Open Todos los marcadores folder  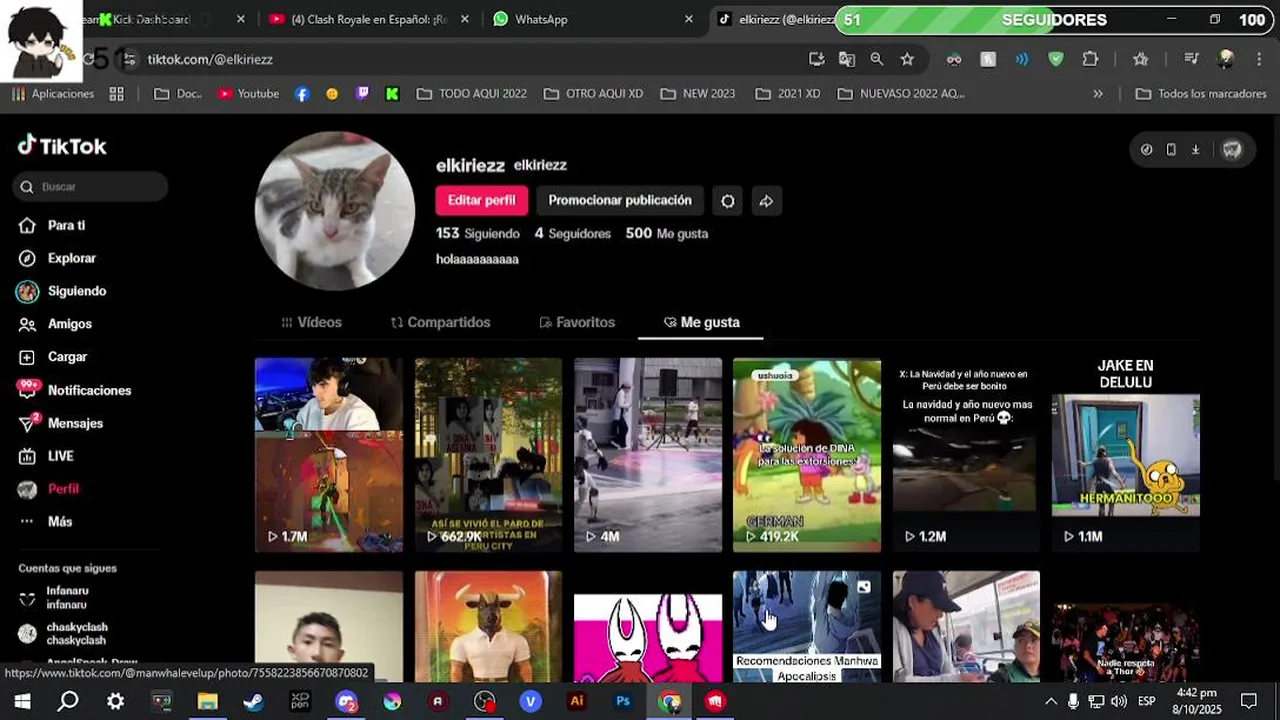1201,94
